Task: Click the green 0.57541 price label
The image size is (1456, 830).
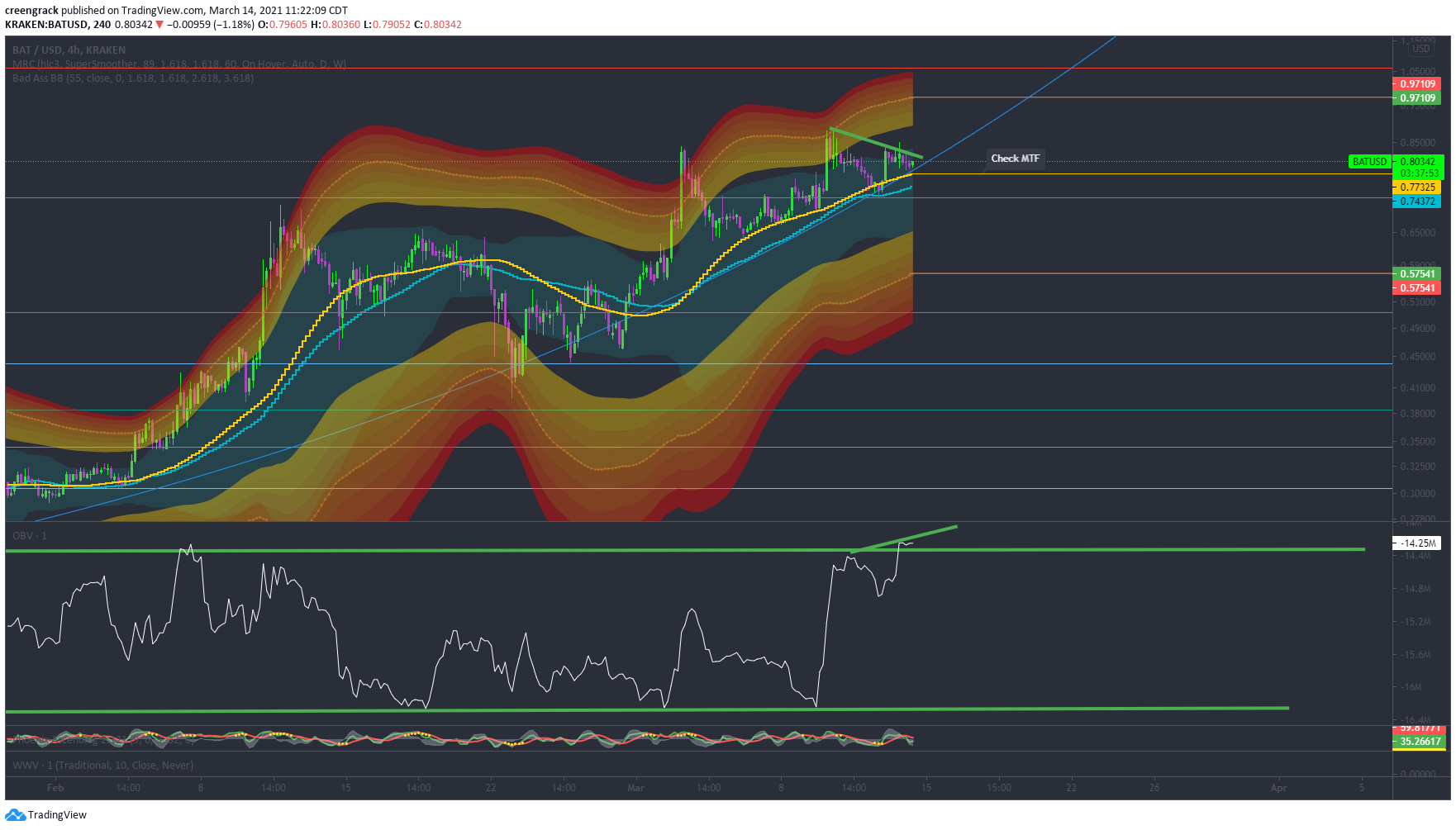Action: [x=1417, y=274]
